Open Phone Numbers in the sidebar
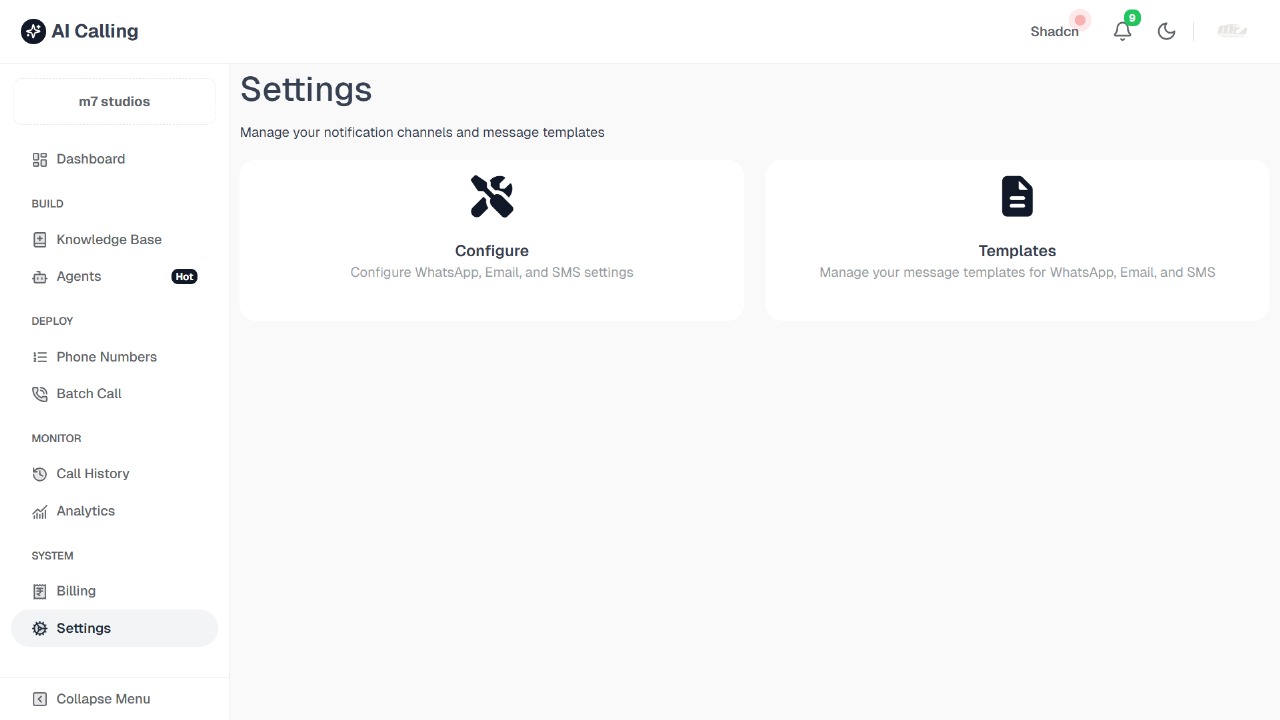1280x720 pixels. pos(106,357)
